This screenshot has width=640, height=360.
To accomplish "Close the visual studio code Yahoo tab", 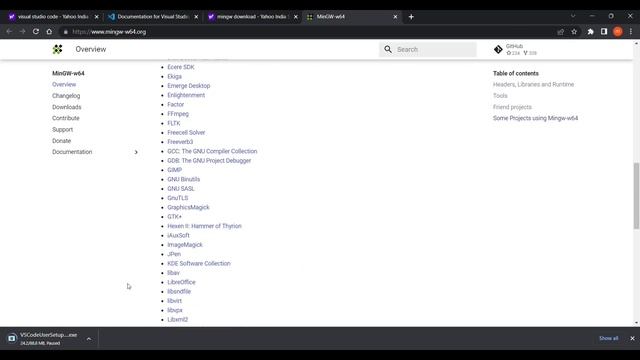I will (x=97, y=17).
